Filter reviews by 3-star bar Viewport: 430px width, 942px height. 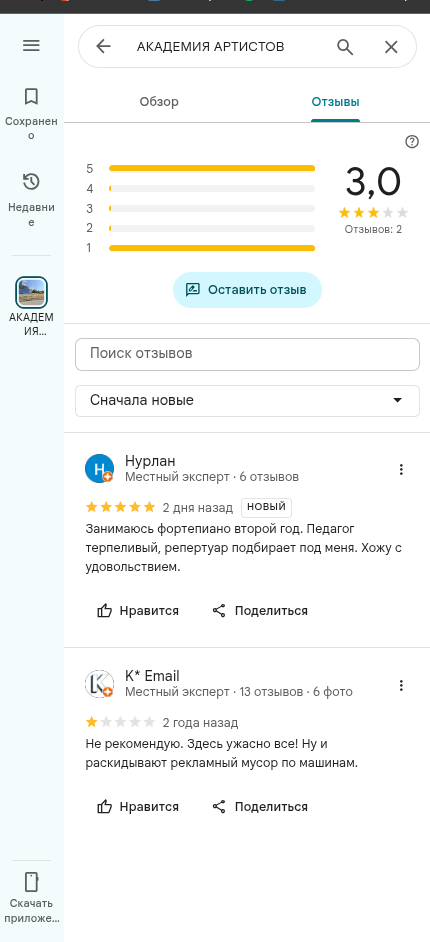(x=201, y=208)
